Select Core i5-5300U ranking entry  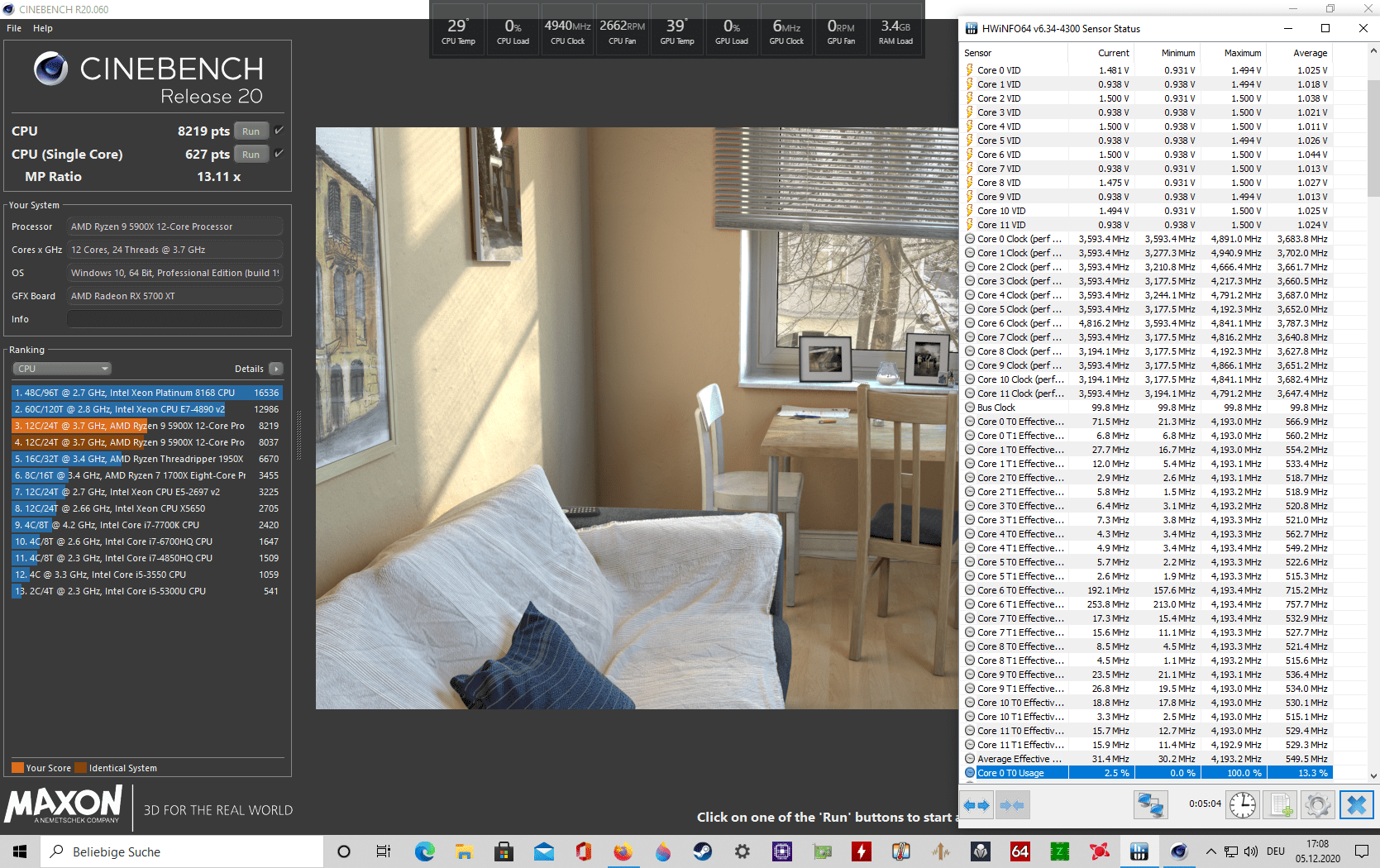tap(147, 591)
